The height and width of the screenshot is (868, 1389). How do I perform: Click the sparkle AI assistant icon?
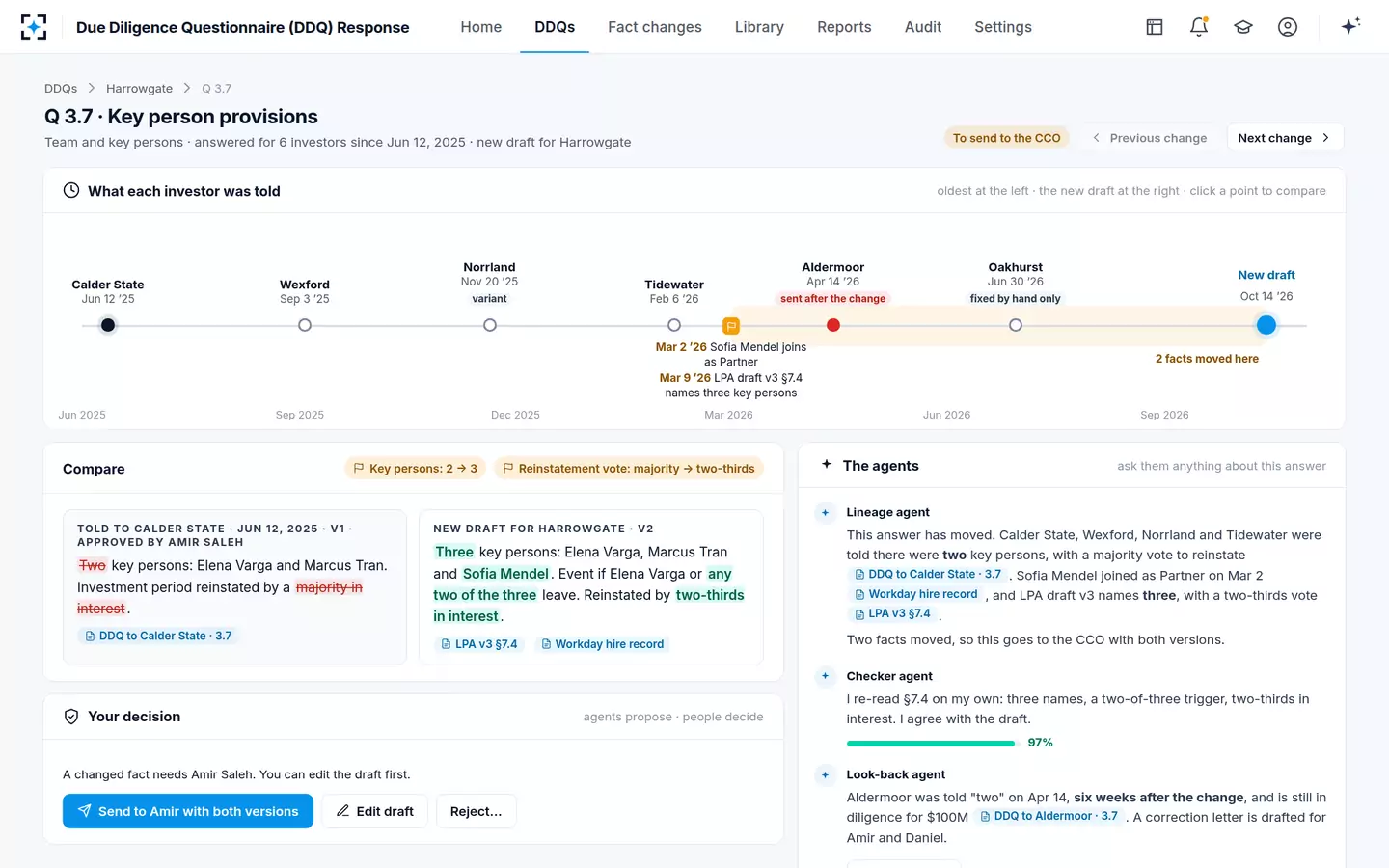pyautogui.click(x=1350, y=26)
